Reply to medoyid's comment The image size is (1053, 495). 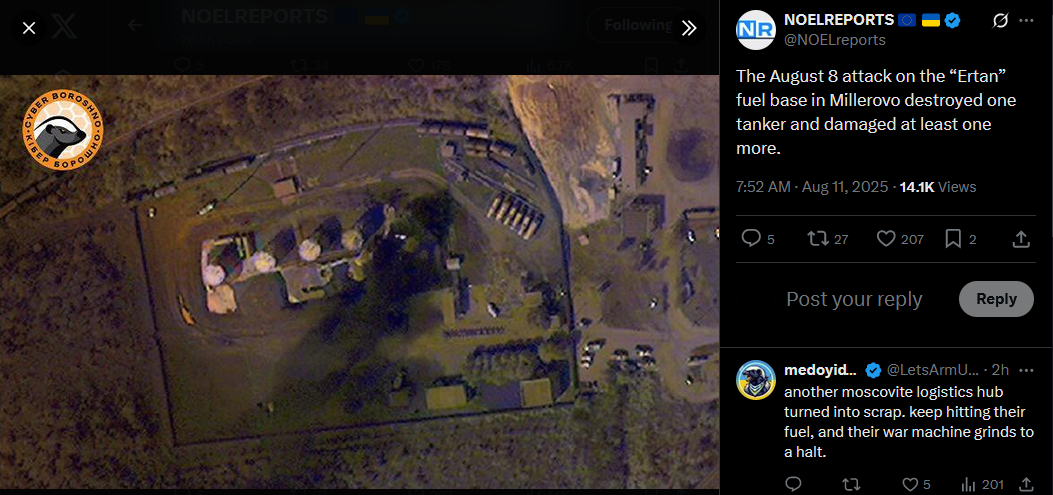[793, 484]
